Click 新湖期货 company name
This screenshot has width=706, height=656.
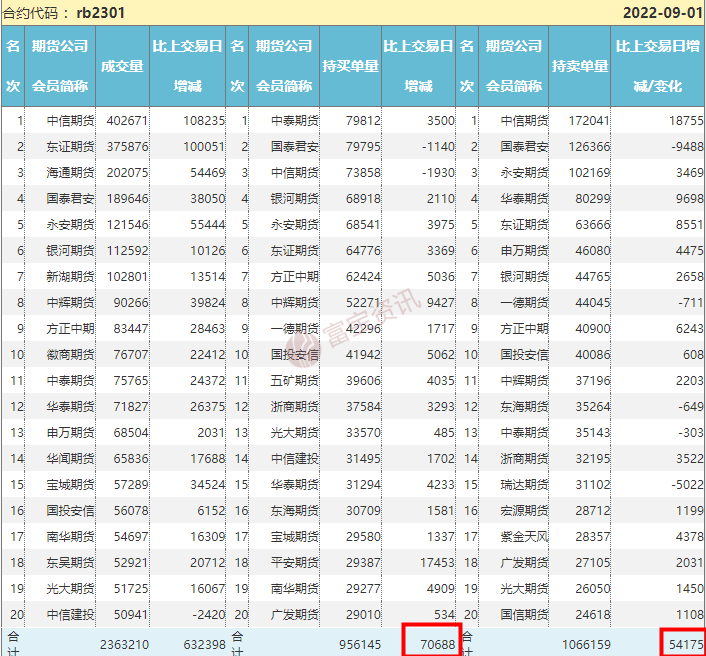(71, 275)
